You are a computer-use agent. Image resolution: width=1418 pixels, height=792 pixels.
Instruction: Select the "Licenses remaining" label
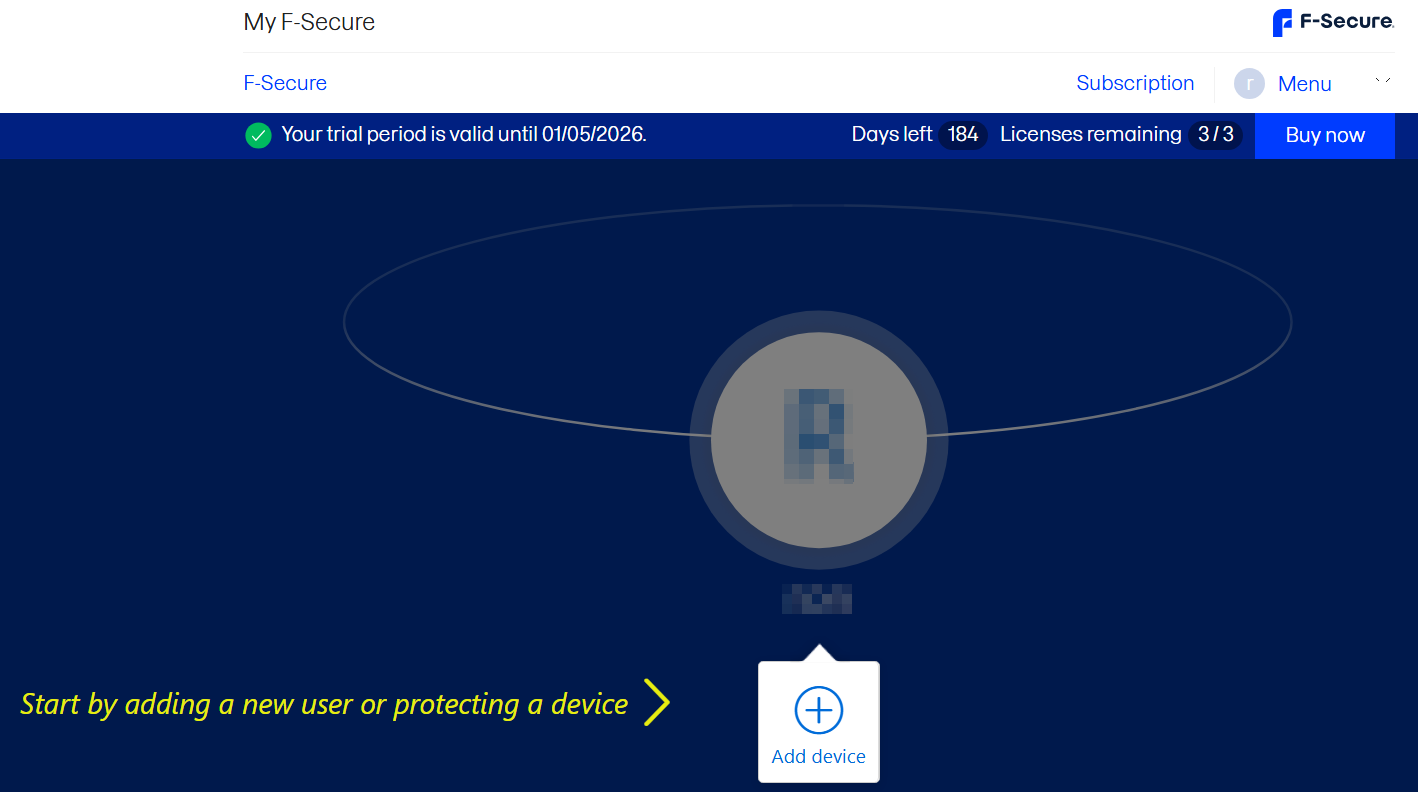1091,135
